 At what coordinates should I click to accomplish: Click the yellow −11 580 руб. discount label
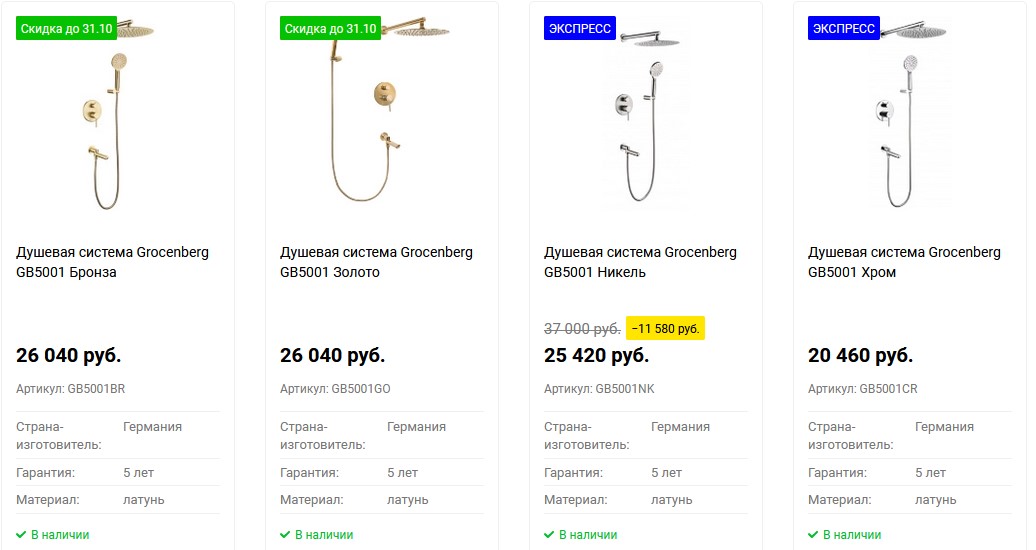pyautogui.click(x=666, y=328)
